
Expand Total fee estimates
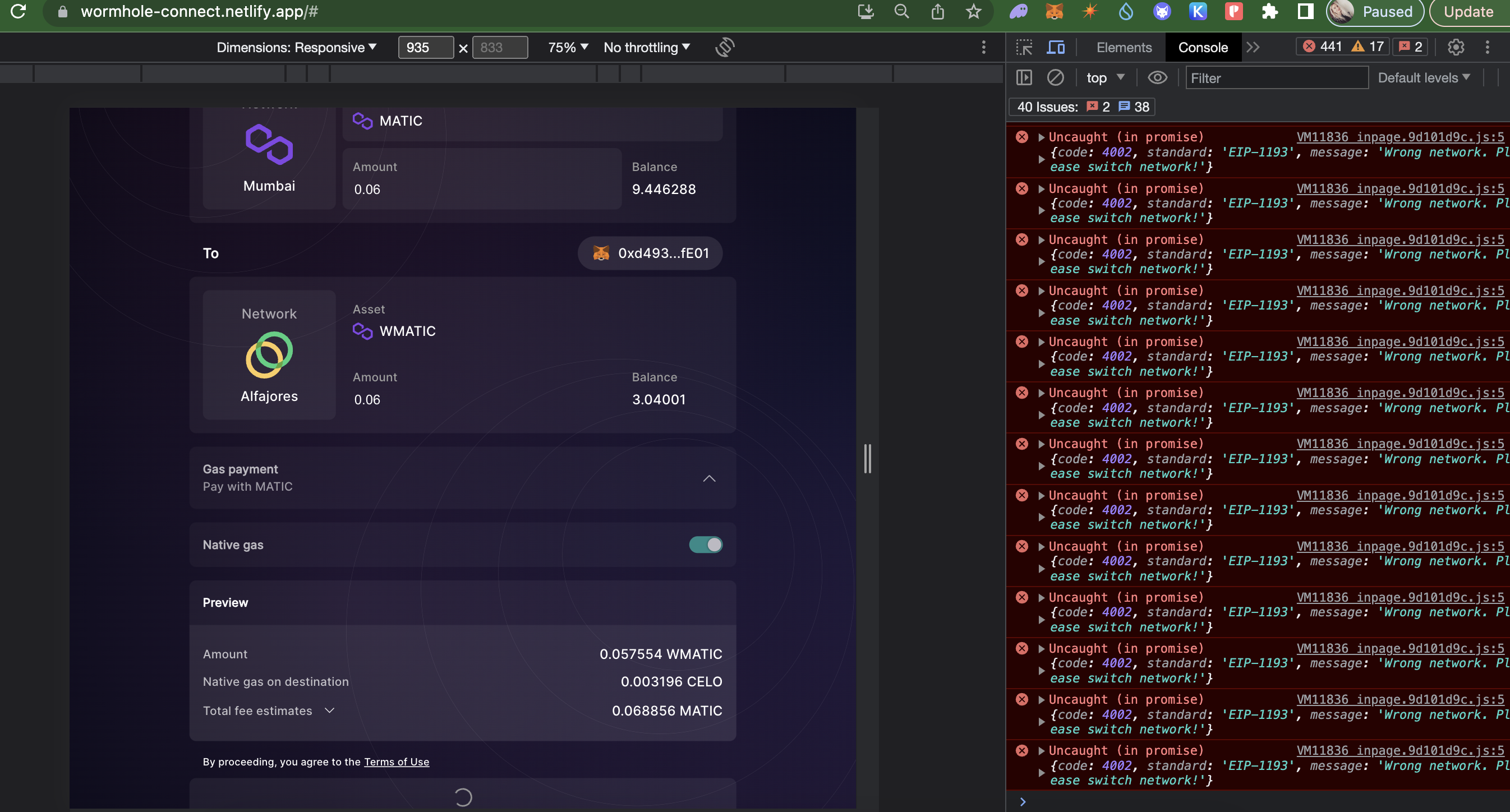click(x=329, y=710)
